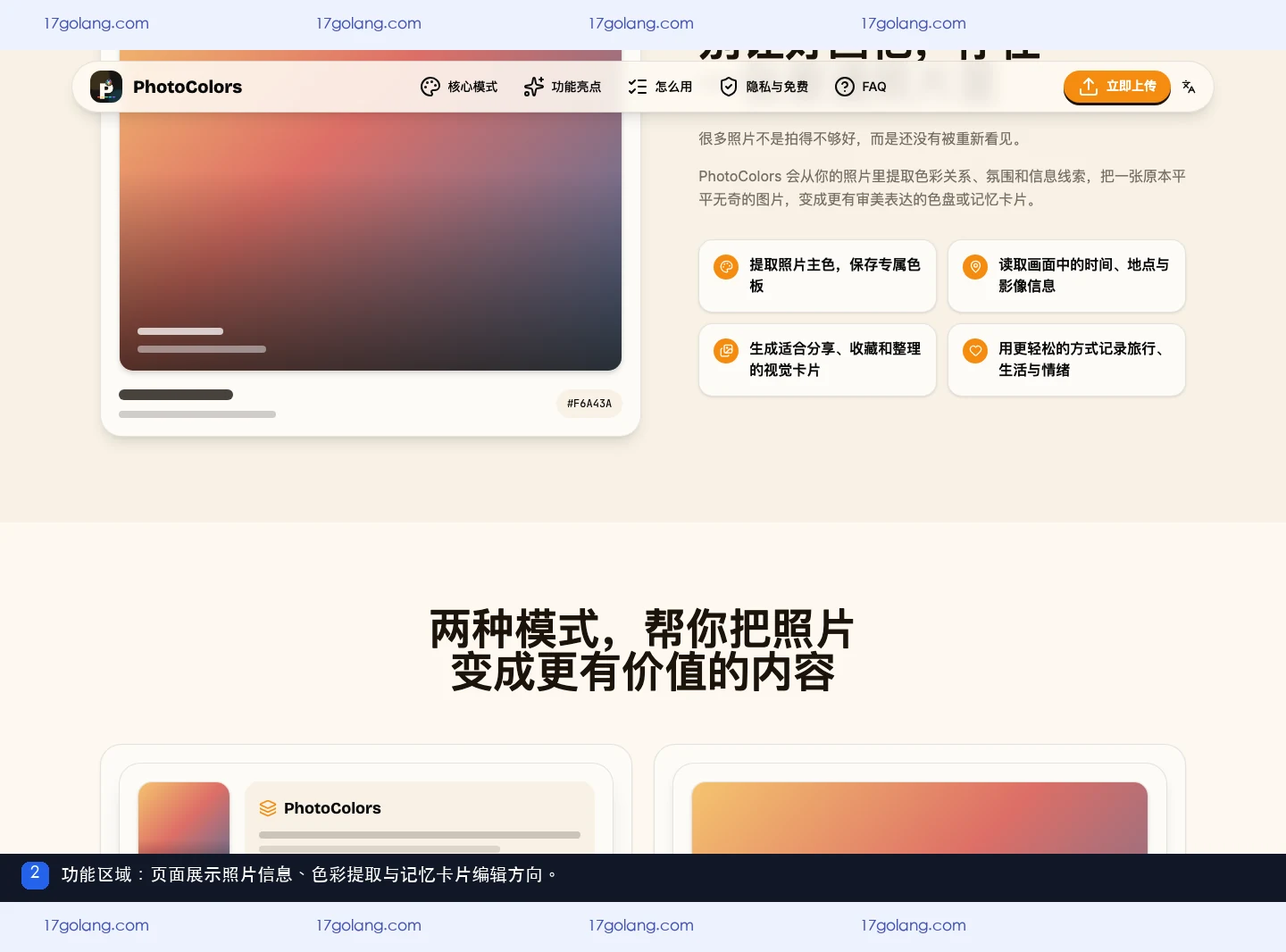Click the image stack icon on 生成适合分享 card
Screen dimensions: 1286x952
[x=726, y=350]
